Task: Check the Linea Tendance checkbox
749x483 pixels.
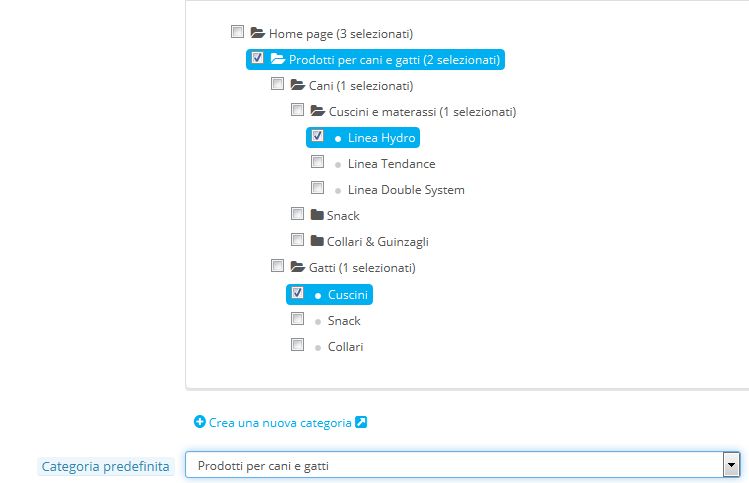Action: (x=317, y=161)
